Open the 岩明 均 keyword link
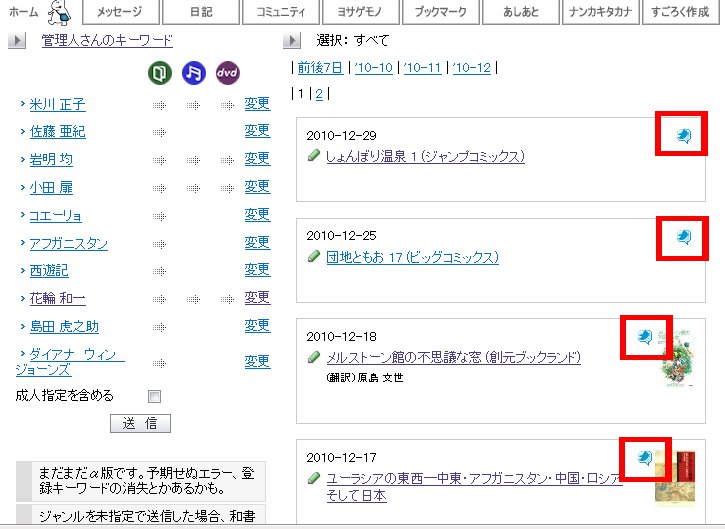The image size is (725, 529). (51, 159)
